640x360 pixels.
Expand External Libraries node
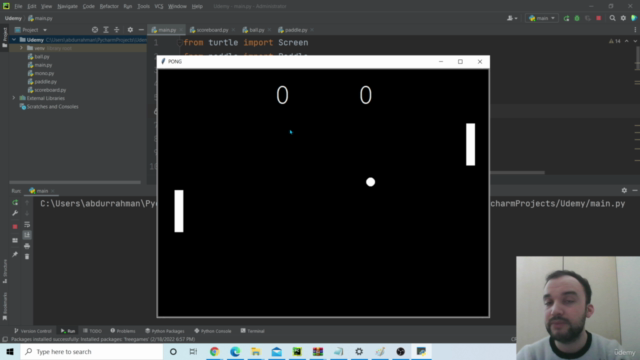[x=14, y=98]
